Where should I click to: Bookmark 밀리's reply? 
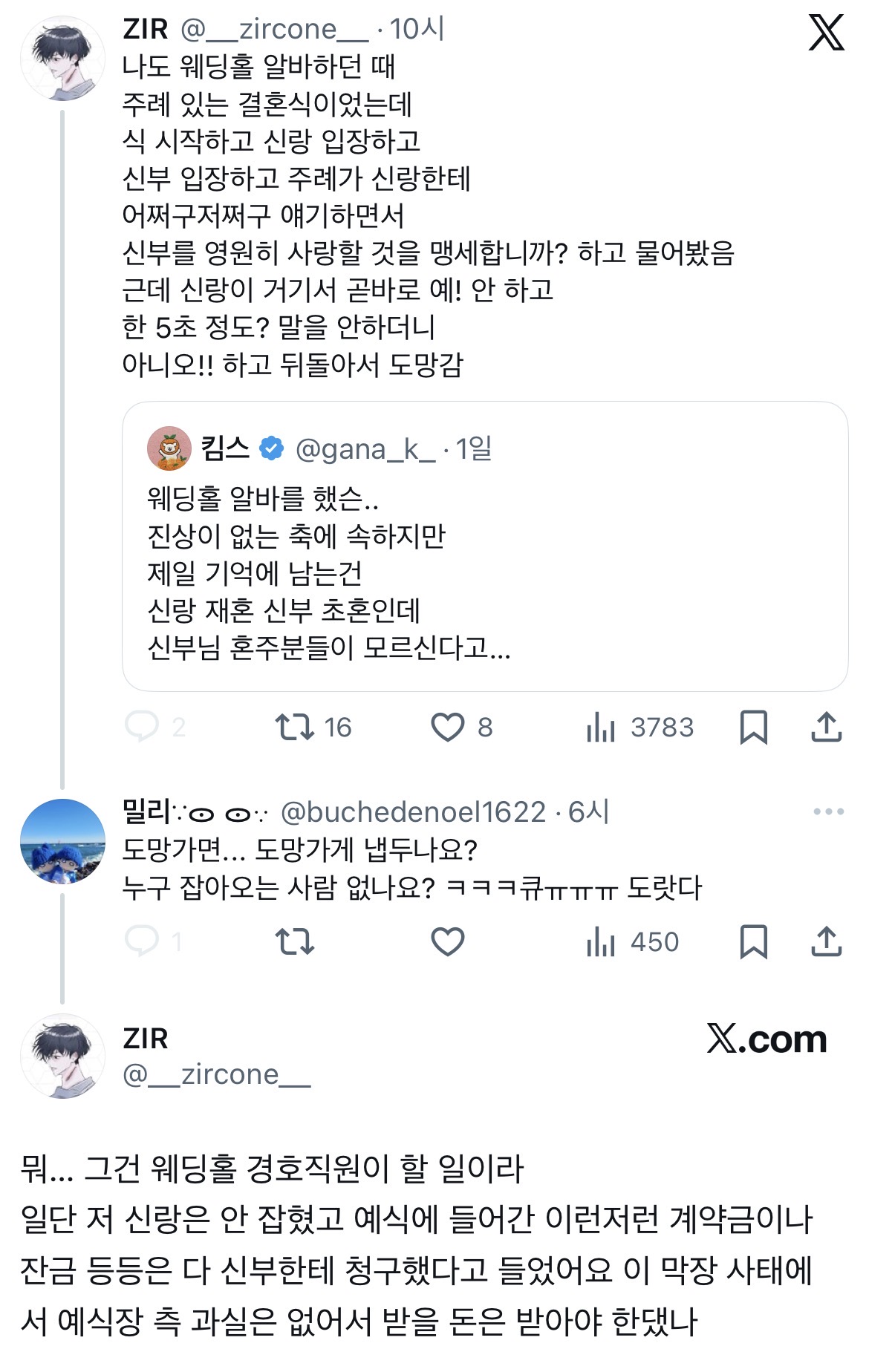[753, 941]
